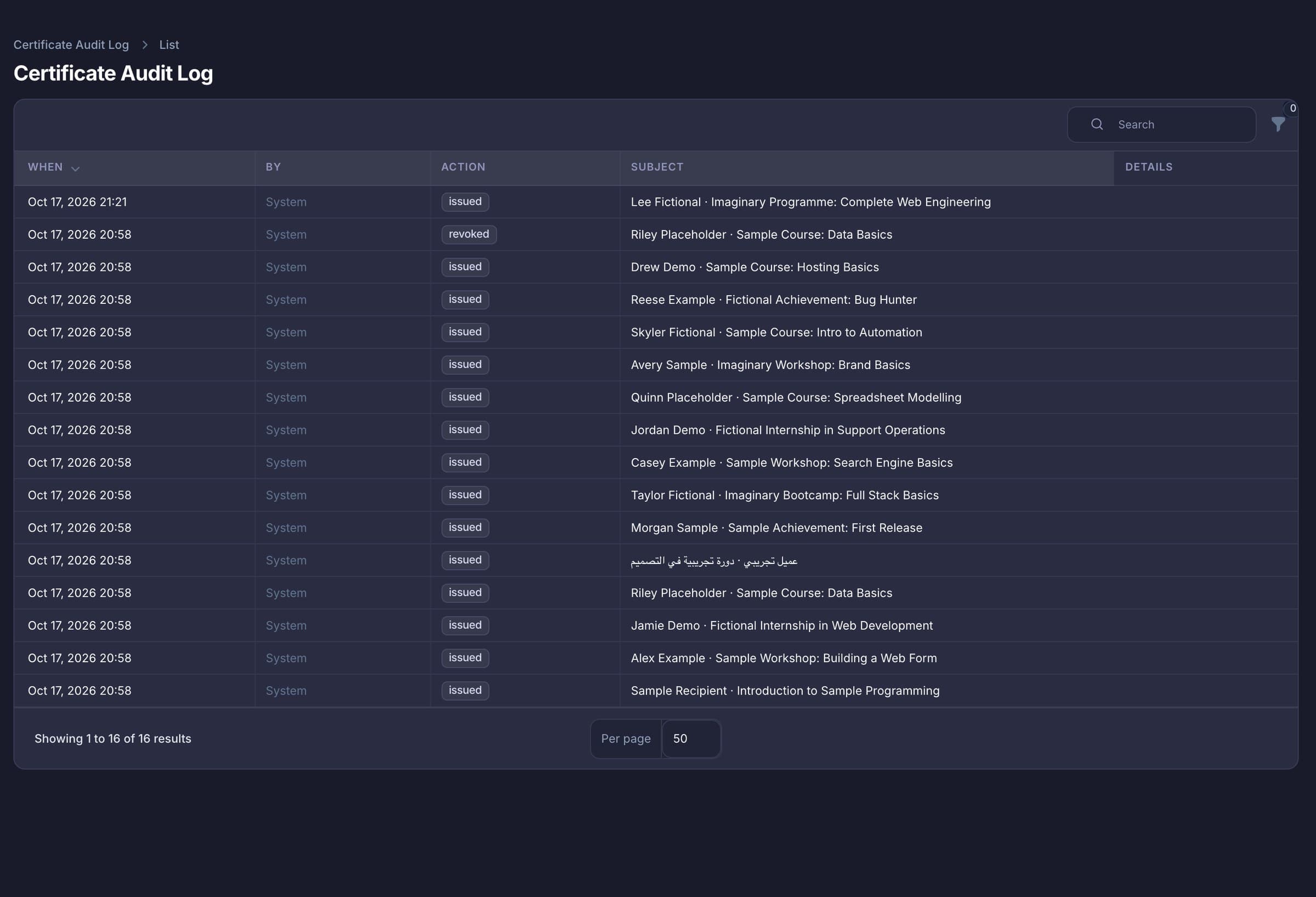Open Quinn Placeholder Spreadsheet Modelling entry
Screen dimensions: 1316x897
[x=796, y=398]
